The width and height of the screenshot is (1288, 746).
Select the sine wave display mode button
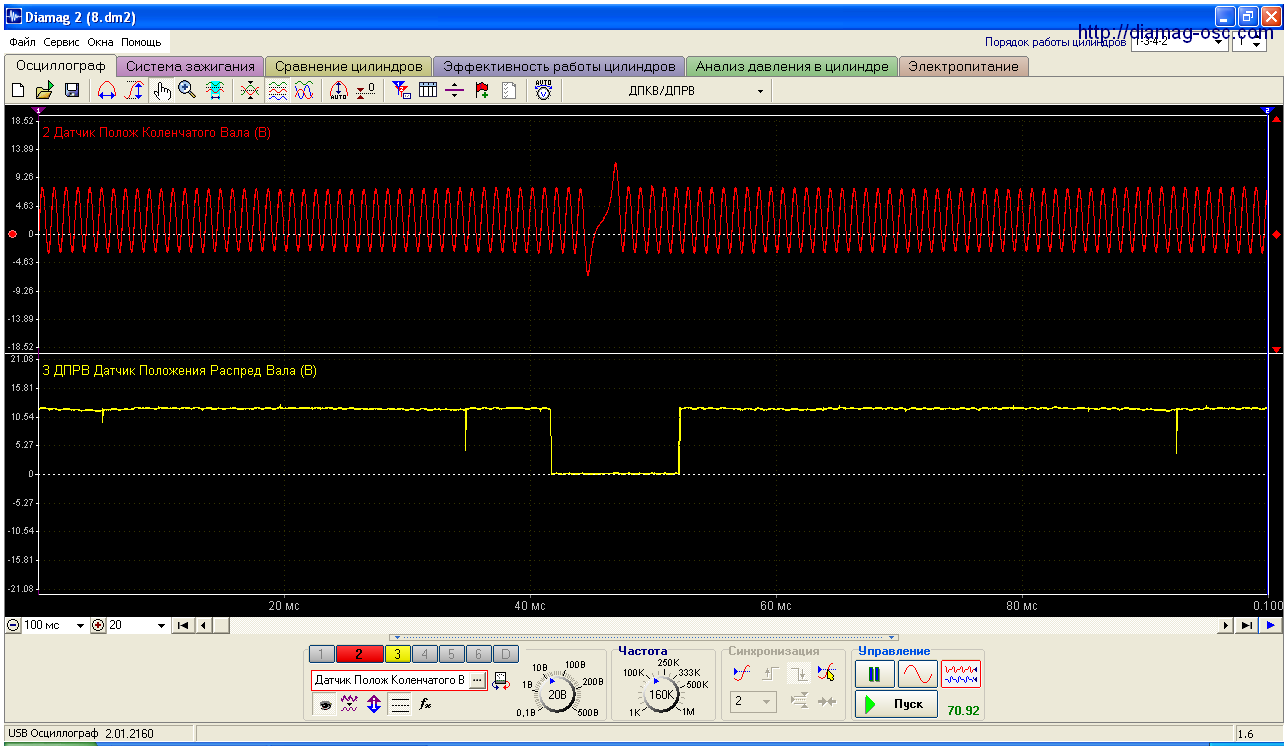click(x=918, y=674)
